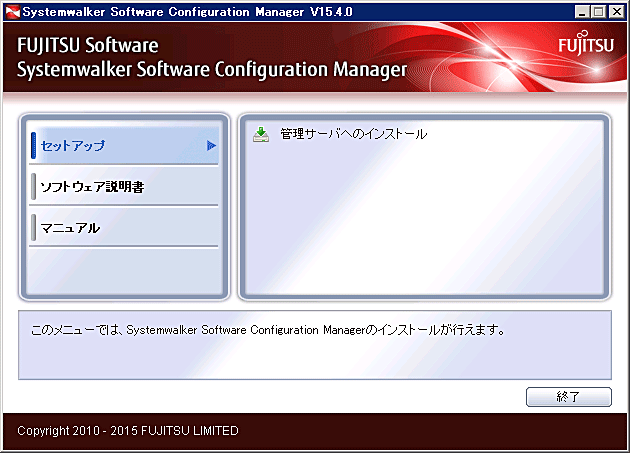The width and height of the screenshot is (630, 453).
Task: Click the Systemwalker title bar app icon
Action: pyautogui.click(x=12, y=12)
